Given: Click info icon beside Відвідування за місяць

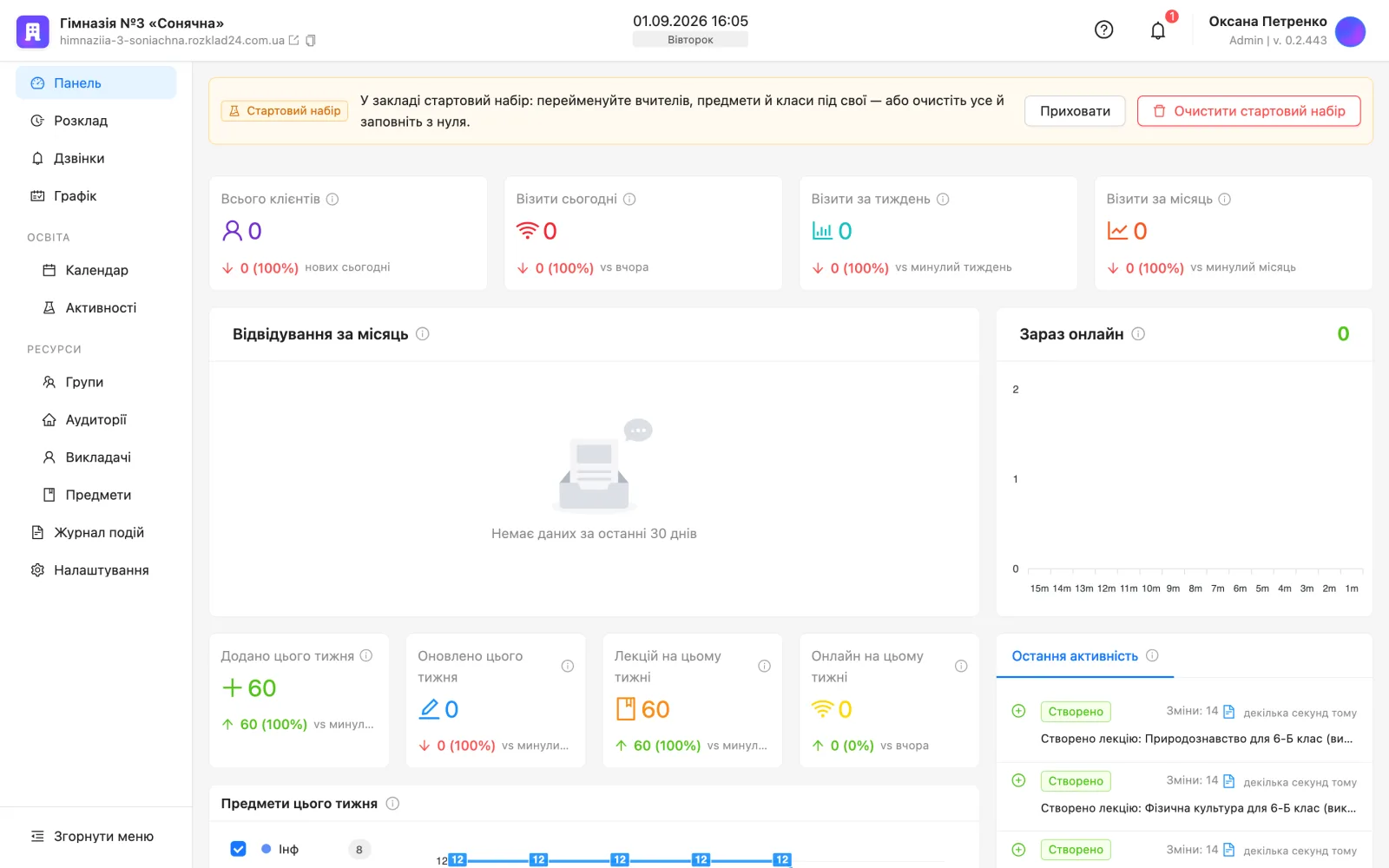Looking at the screenshot, I should coord(423,334).
